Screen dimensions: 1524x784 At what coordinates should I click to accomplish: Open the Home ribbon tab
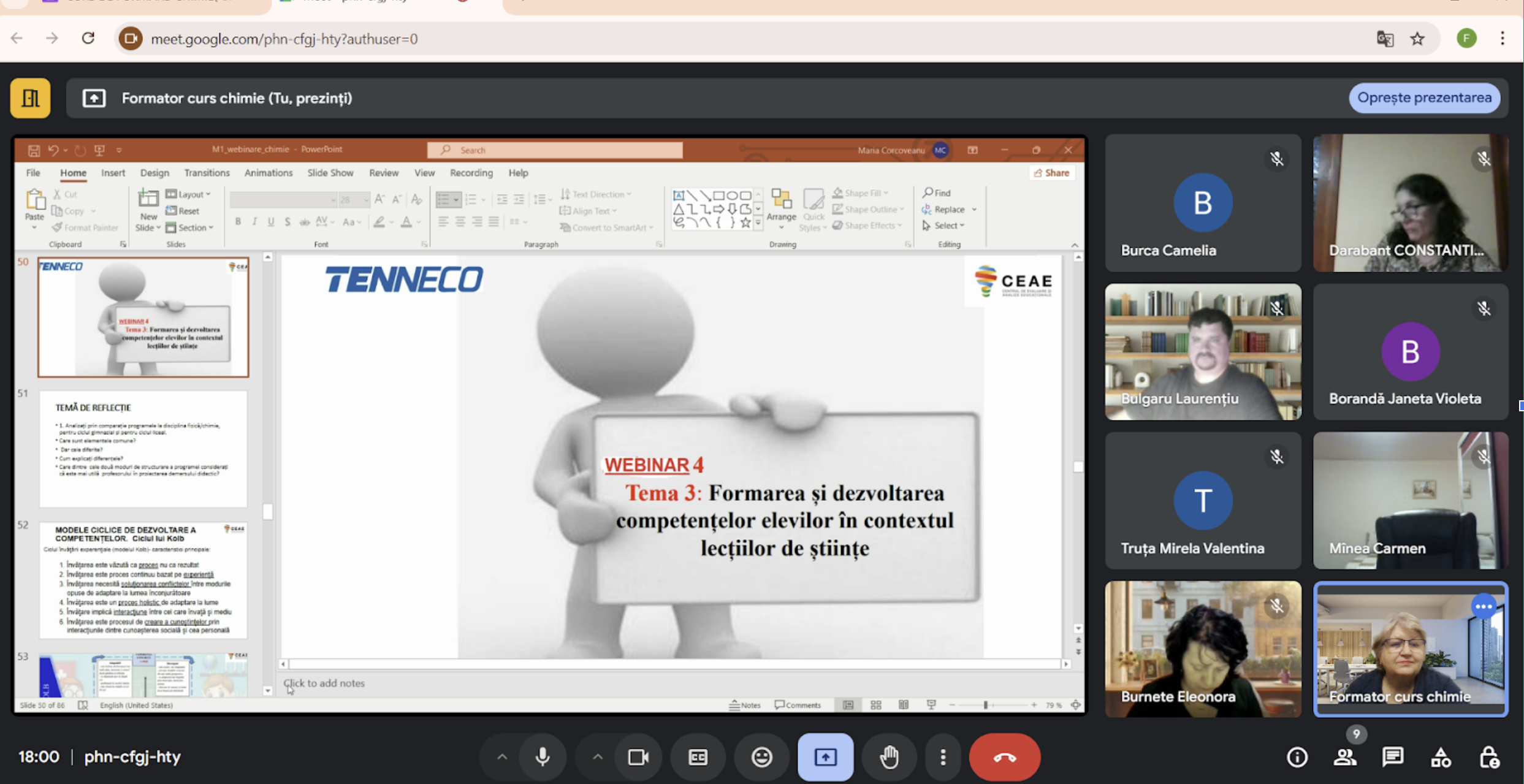(x=73, y=173)
